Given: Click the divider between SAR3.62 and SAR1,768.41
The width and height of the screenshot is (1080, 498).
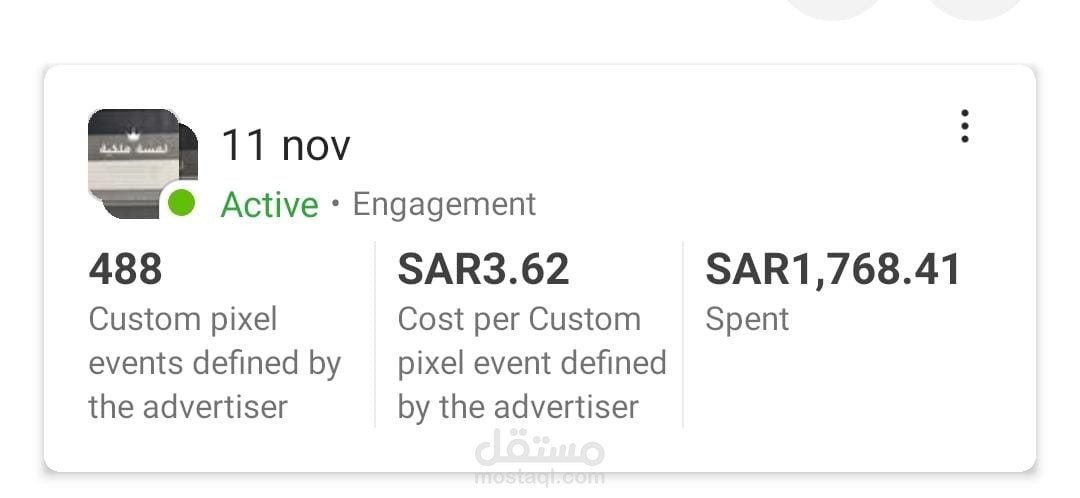Looking at the screenshot, I should 683,335.
